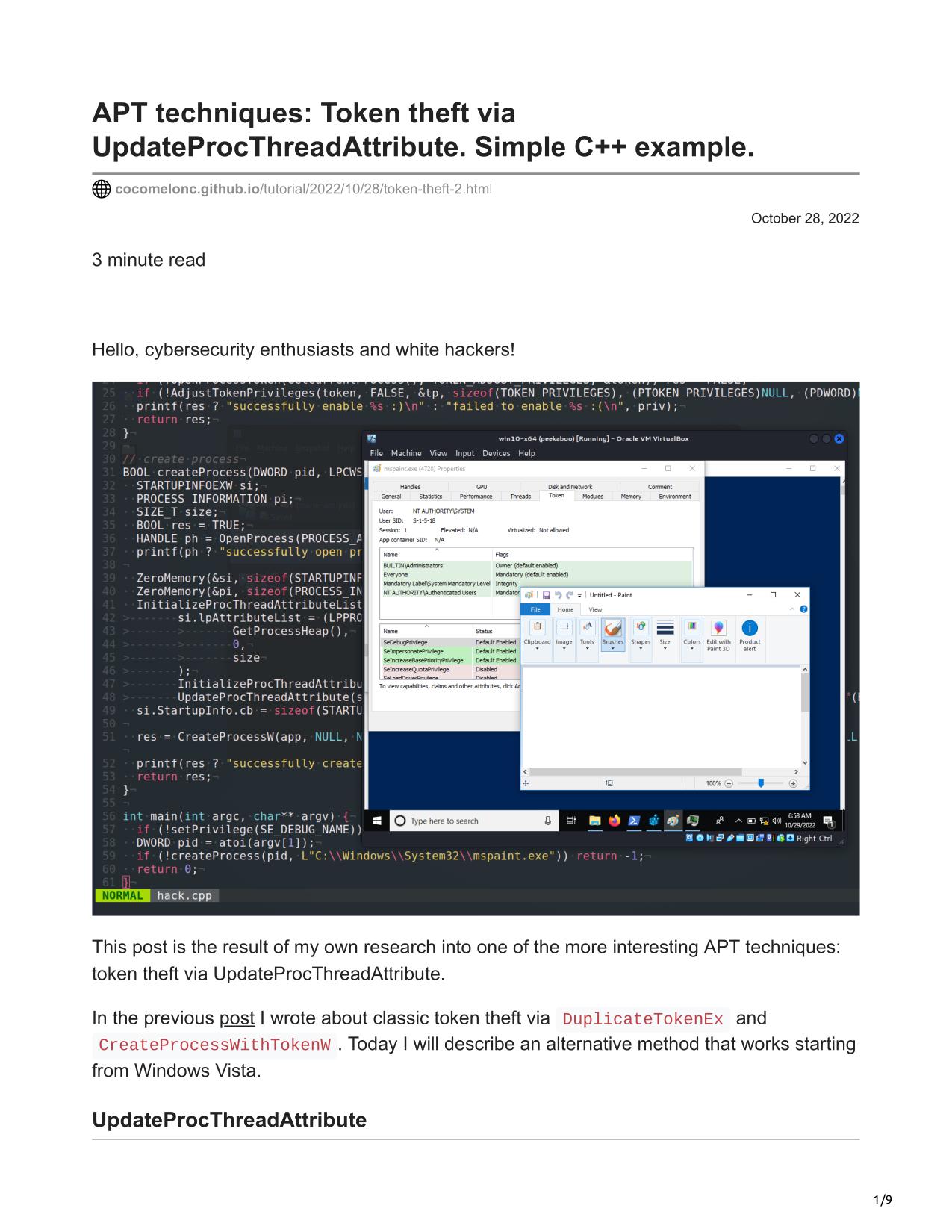Open VirtualBox File menu
The width and height of the screenshot is (952, 1232).
376,453
